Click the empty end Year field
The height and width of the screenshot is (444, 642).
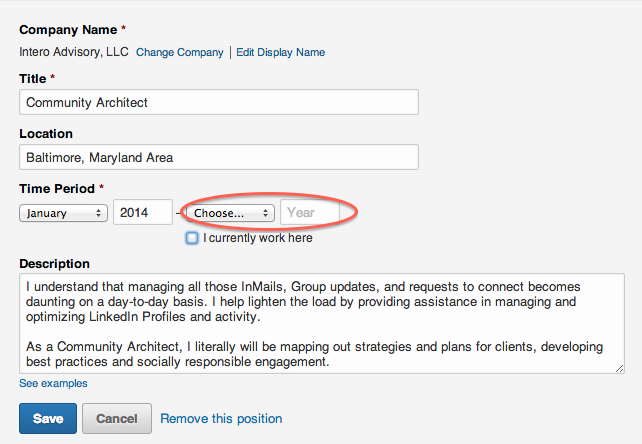310,212
